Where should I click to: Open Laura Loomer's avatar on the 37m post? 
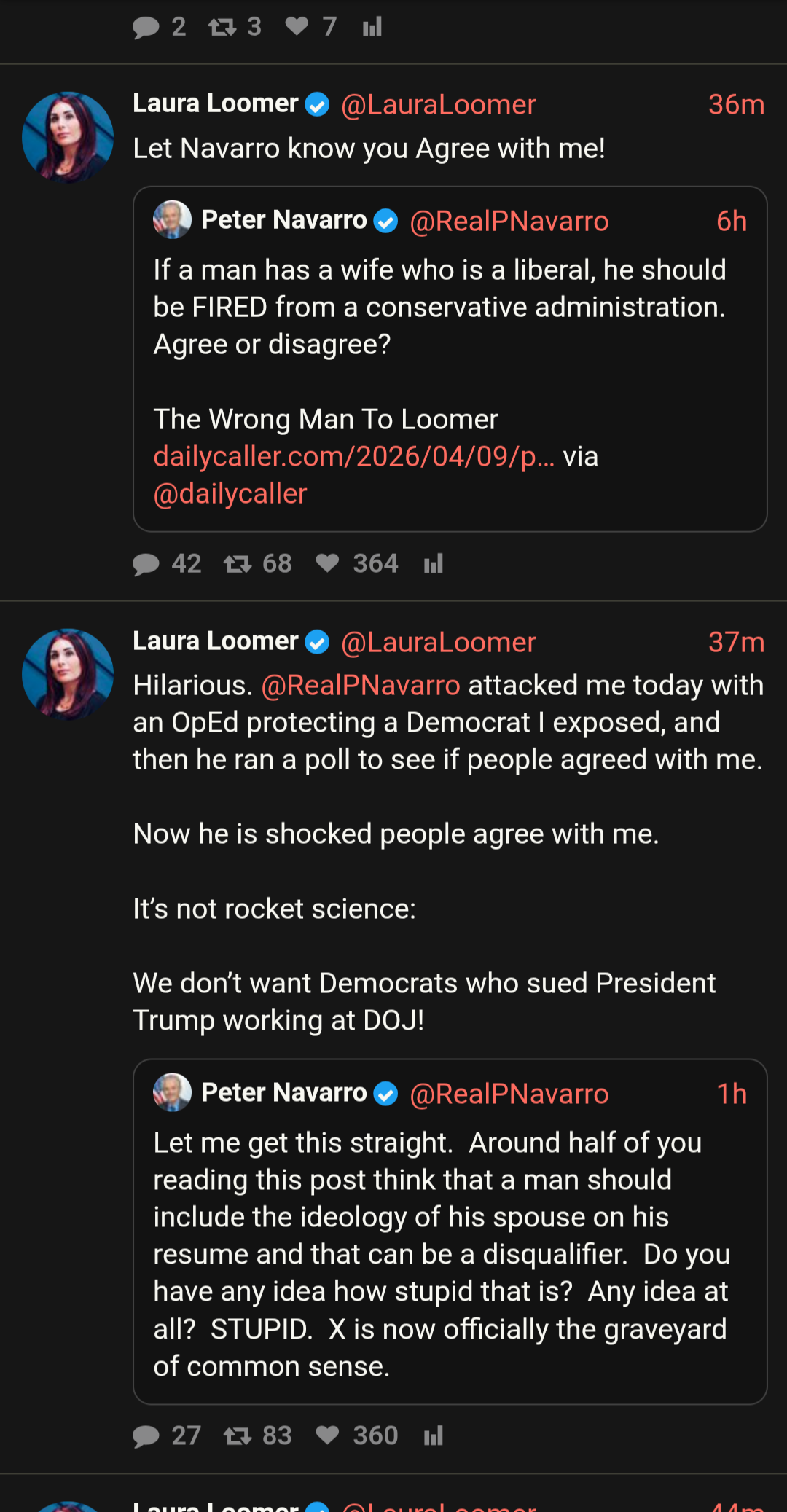pyautogui.click(x=68, y=674)
